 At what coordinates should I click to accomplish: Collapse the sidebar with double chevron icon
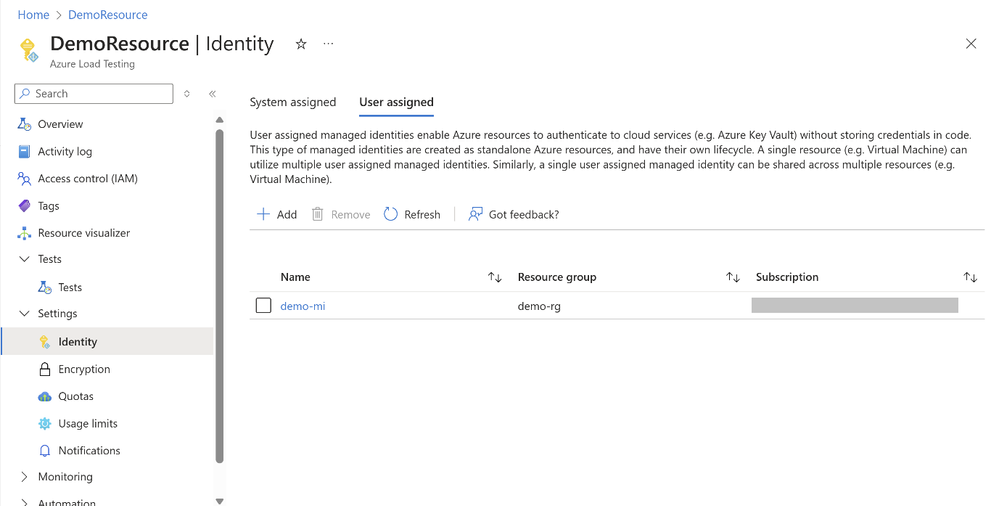(212, 94)
